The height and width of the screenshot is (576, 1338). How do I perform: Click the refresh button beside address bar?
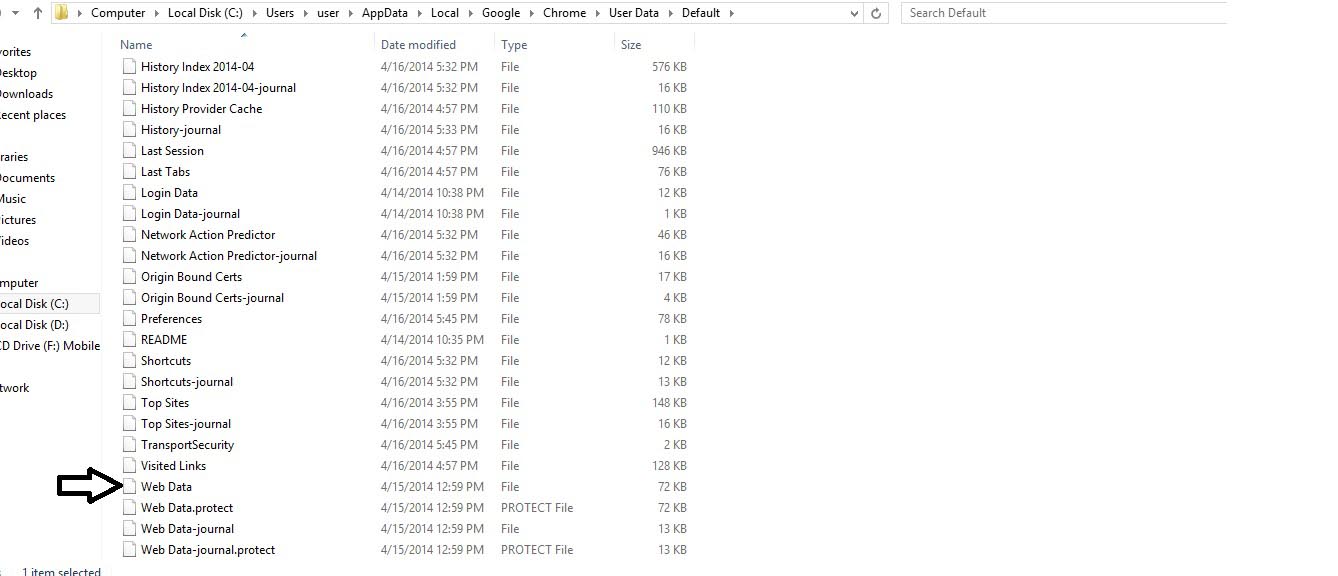pos(876,13)
